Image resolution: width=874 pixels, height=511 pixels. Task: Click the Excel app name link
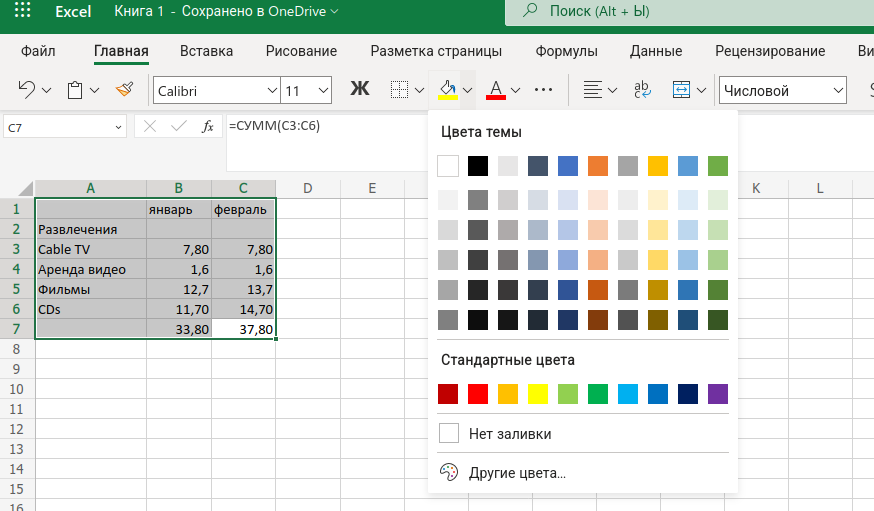[x=73, y=11]
